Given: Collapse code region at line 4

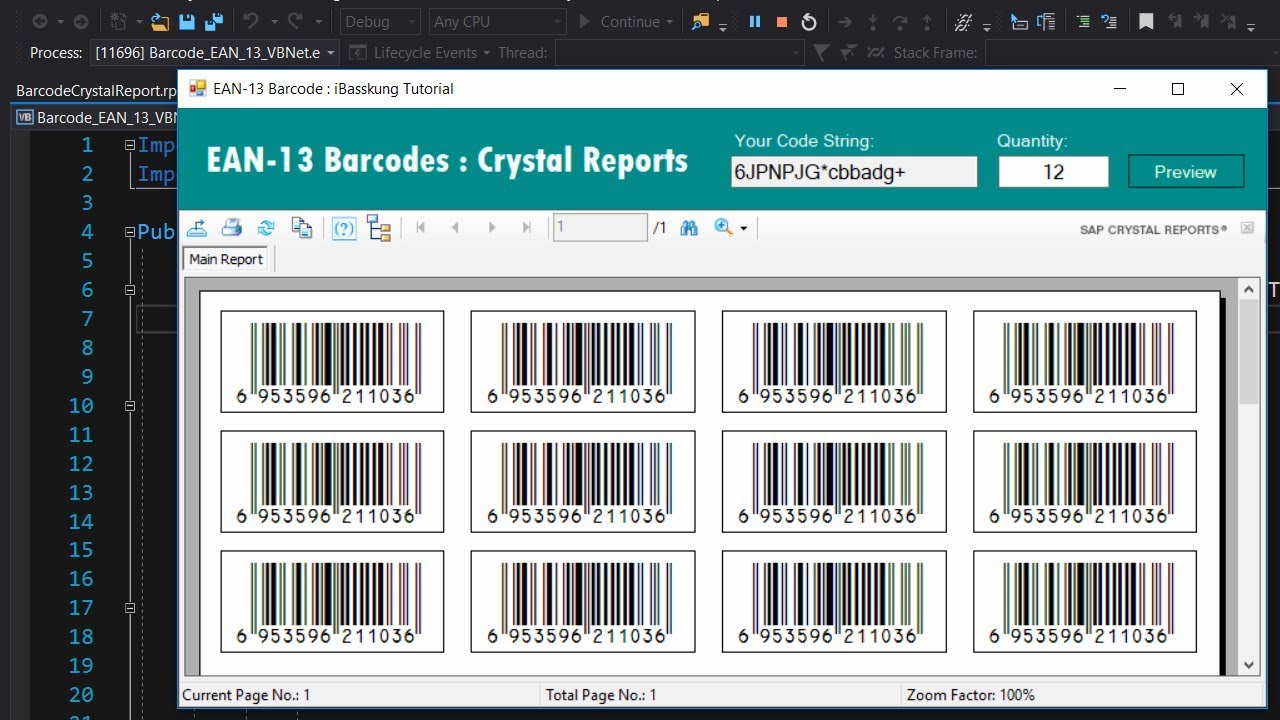Looking at the screenshot, I should click(130, 232).
